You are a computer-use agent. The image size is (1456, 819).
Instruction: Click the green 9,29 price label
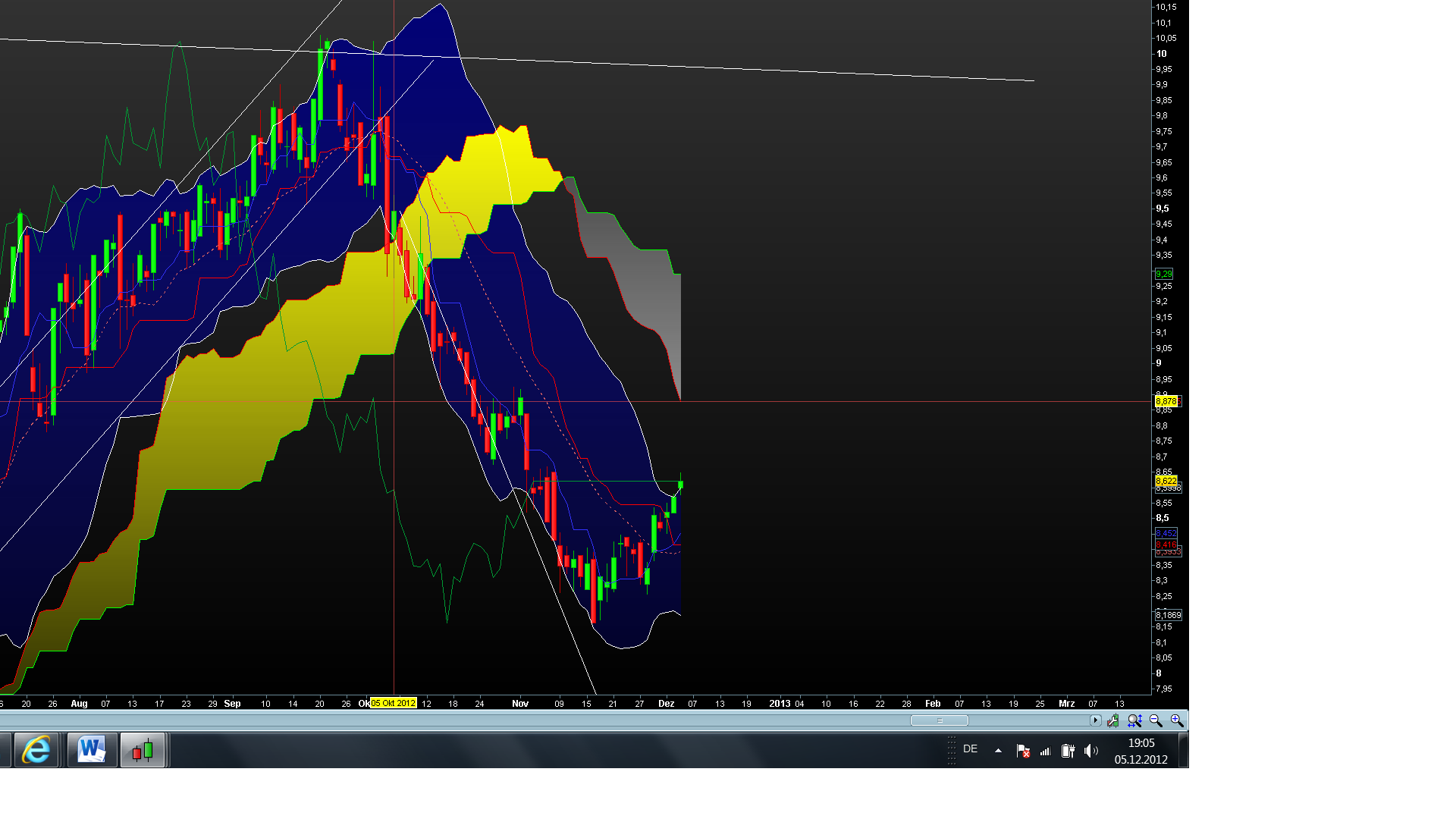pyautogui.click(x=1163, y=275)
